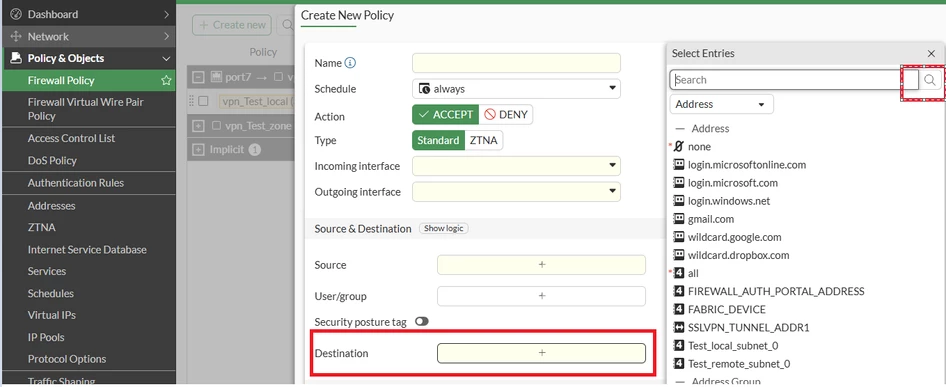Close the Select Entries panel
946x387 pixels.
931,54
